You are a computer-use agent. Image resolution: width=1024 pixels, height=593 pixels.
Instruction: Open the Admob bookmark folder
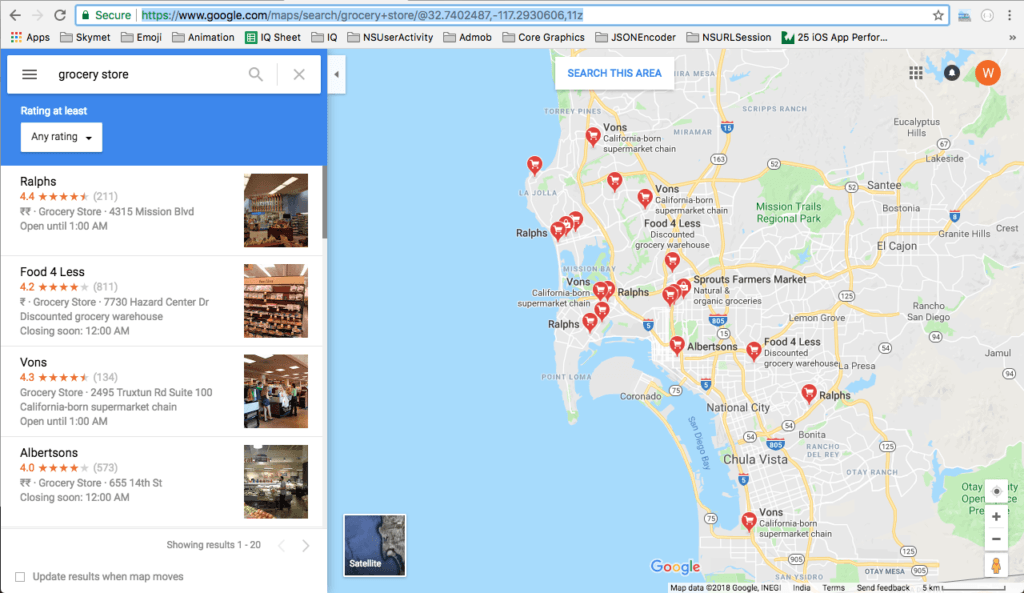coord(468,37)
